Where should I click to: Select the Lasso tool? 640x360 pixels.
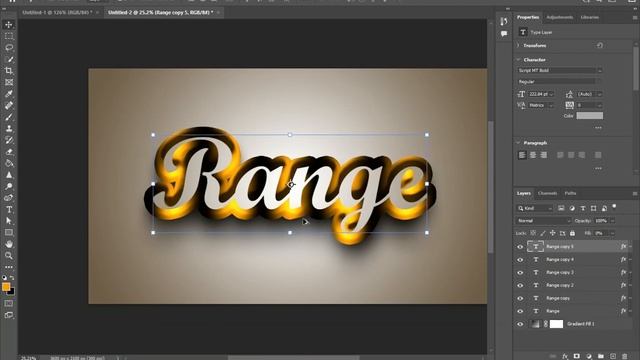coord(9,48)
